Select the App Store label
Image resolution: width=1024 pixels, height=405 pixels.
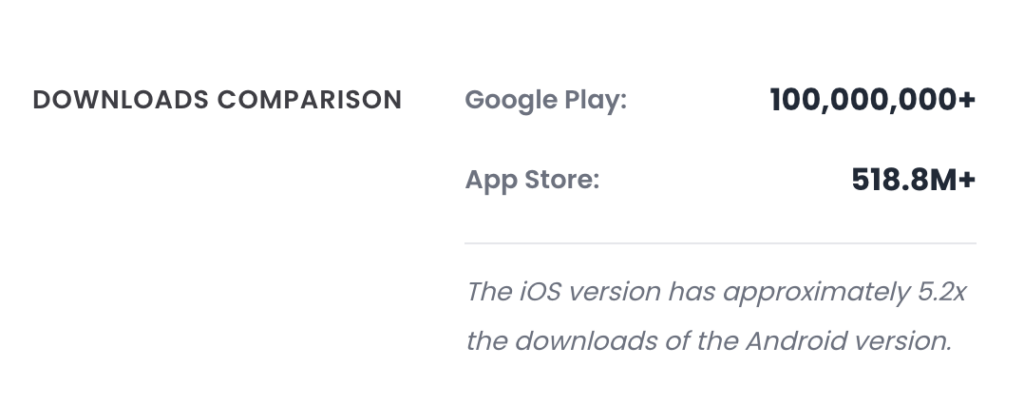532,181
